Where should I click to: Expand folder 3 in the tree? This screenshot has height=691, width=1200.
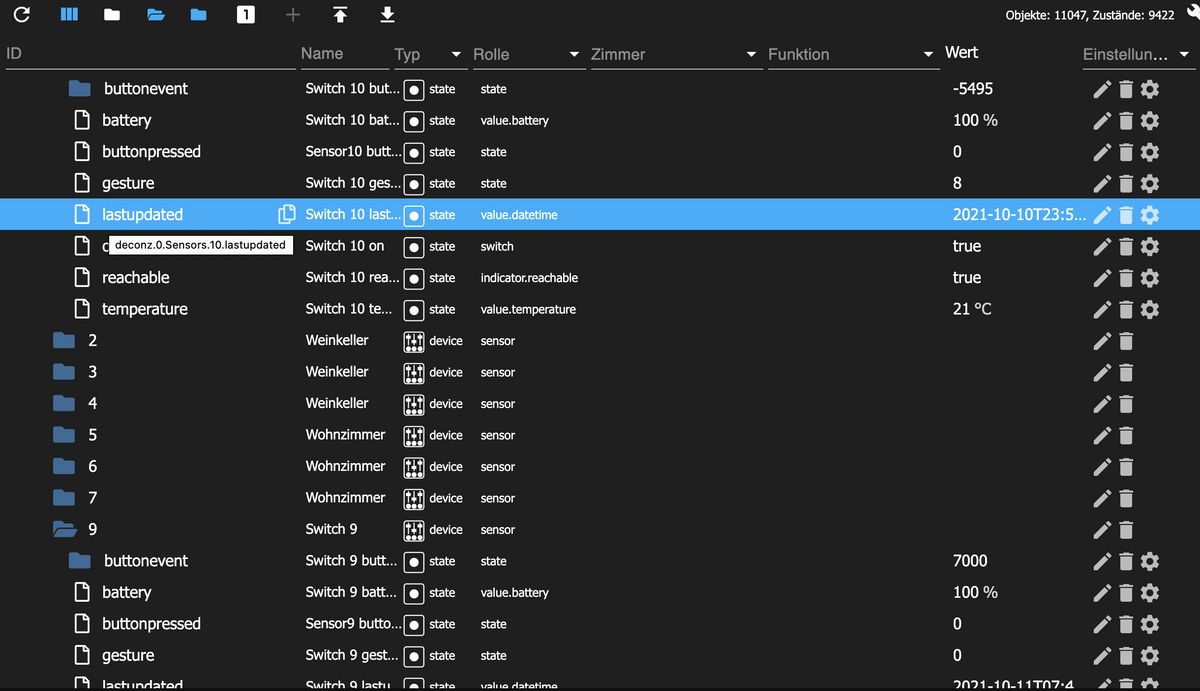click(64, 372)
